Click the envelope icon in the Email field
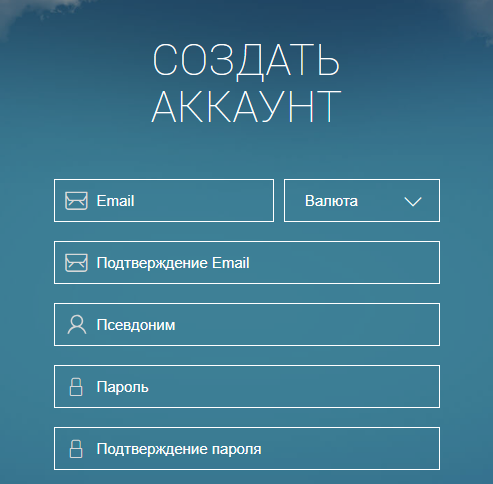 [76, 201]
